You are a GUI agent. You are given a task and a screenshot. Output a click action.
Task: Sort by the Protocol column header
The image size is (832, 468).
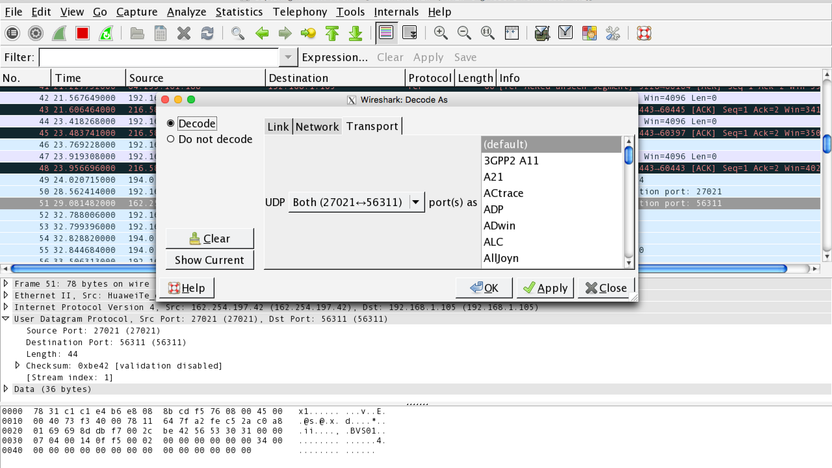point(429,78)
